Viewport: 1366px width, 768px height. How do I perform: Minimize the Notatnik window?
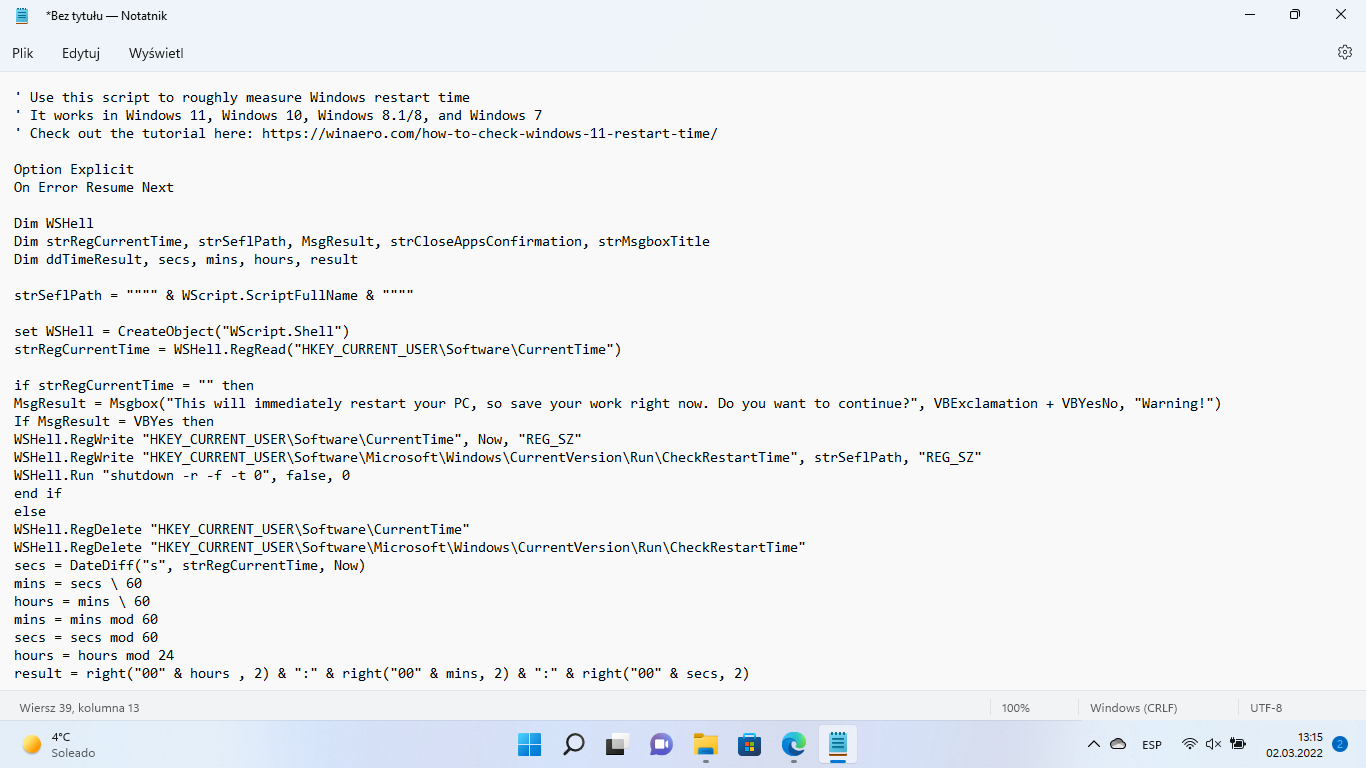pyautogui.click(x=1250, y=14)
